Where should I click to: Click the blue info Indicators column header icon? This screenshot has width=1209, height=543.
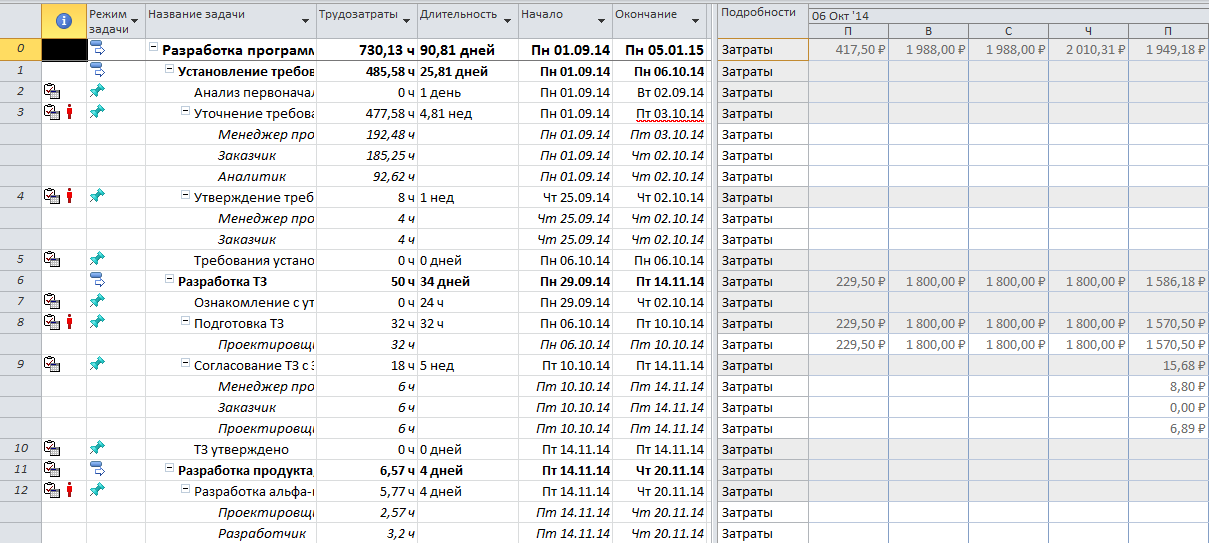[64, 20]
